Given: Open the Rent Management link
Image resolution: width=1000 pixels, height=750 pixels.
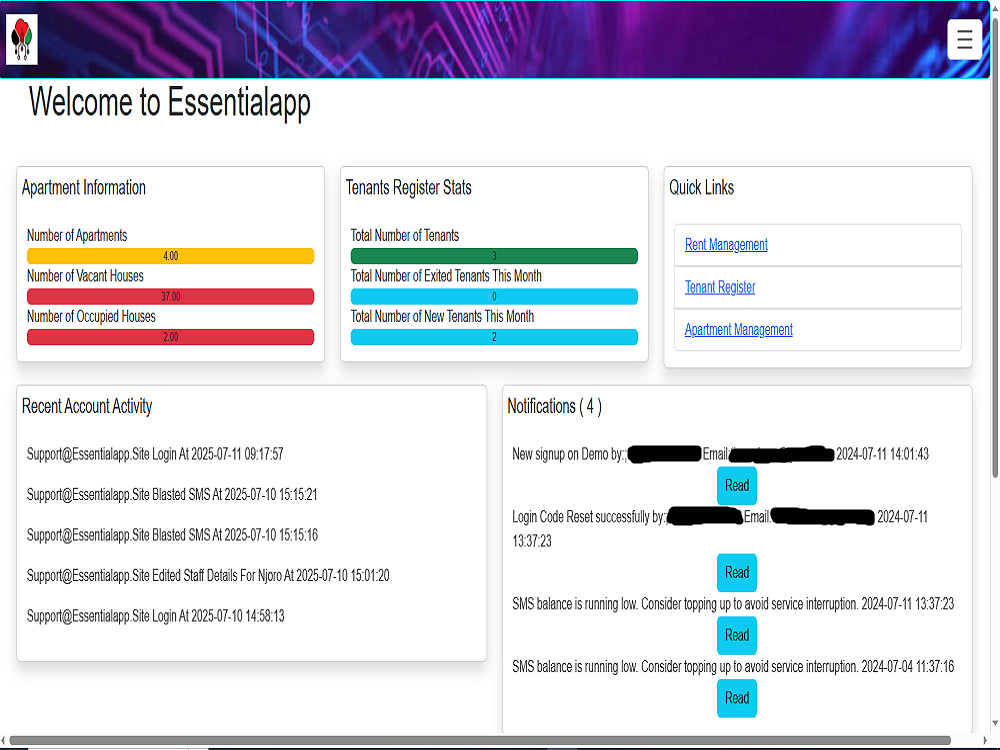Looking at the screenshot, I should 726,245.
